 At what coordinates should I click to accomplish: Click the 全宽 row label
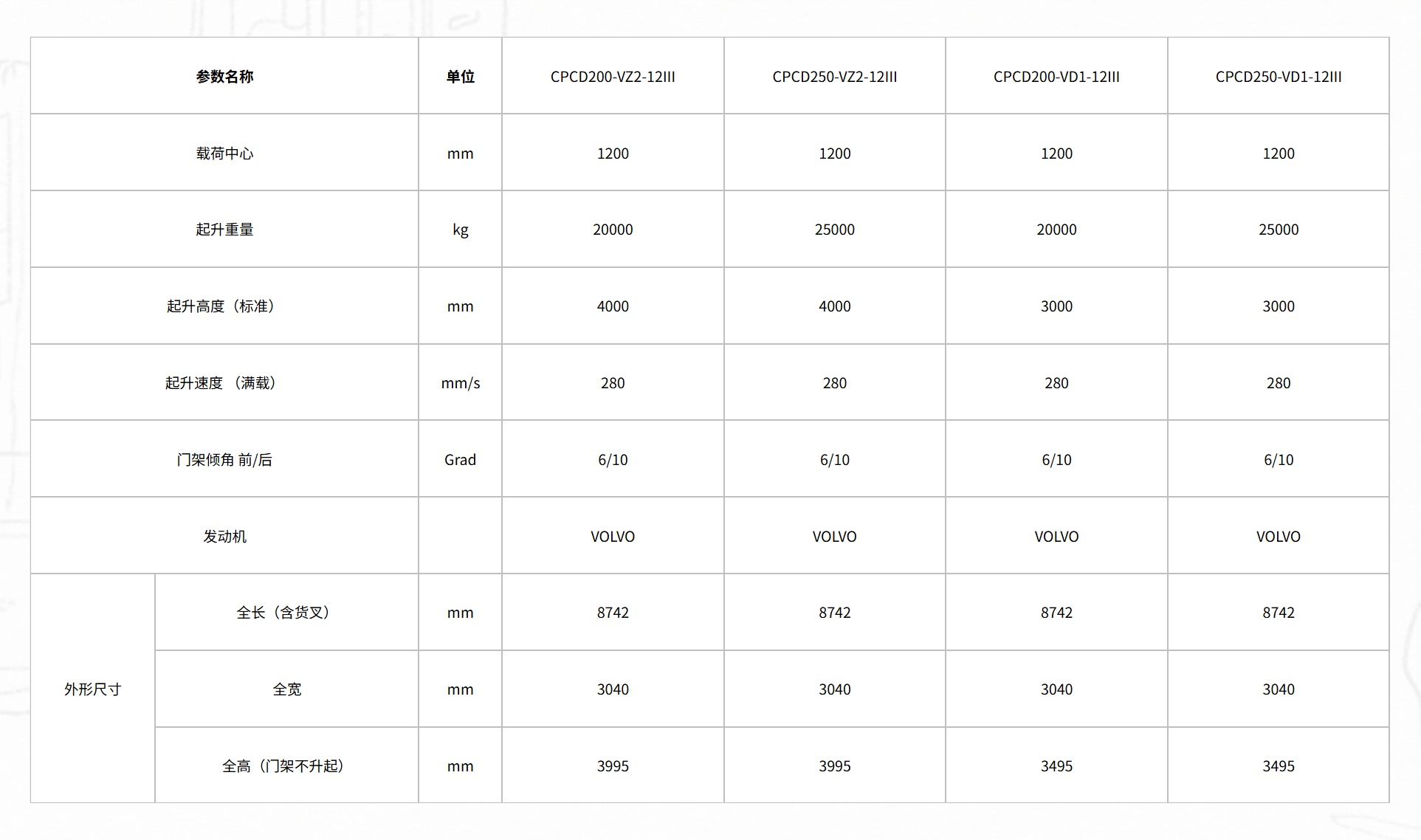tap(286, 689)
